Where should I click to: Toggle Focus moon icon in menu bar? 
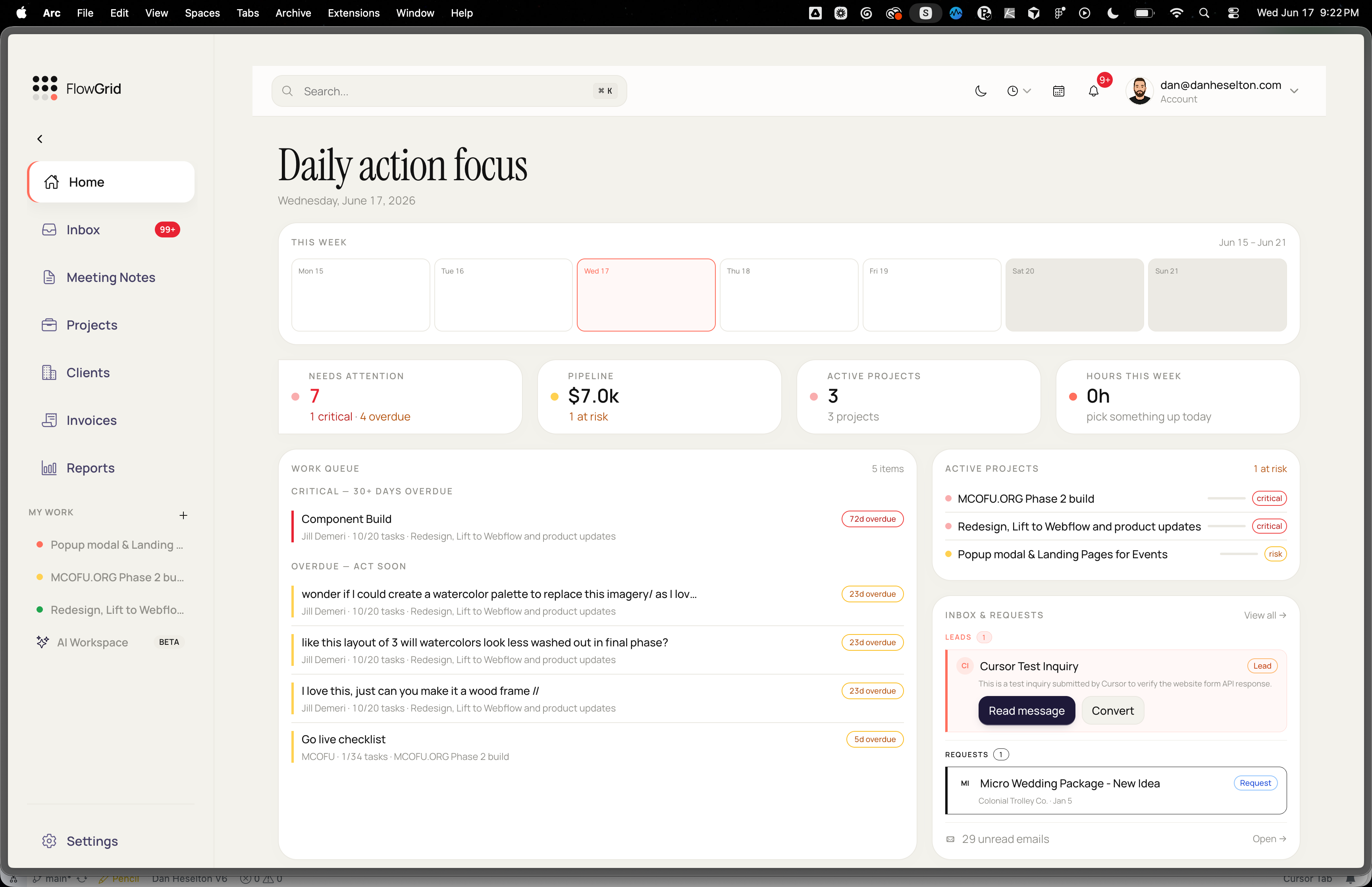(1112, 13)
